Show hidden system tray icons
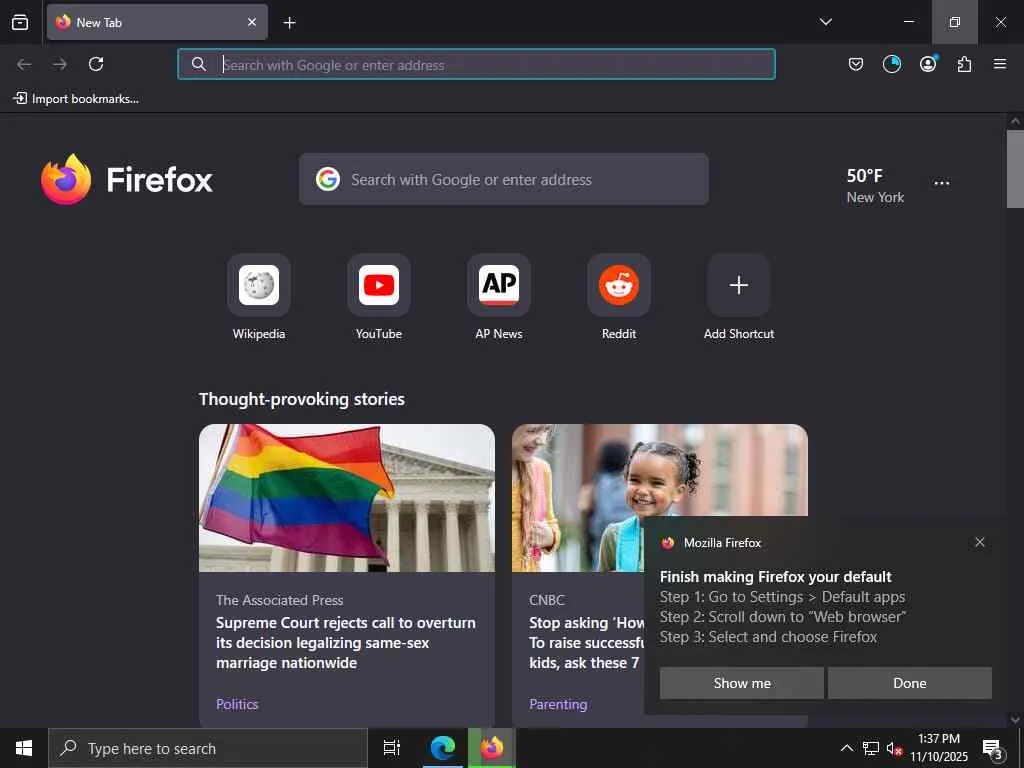 point(846,748)
